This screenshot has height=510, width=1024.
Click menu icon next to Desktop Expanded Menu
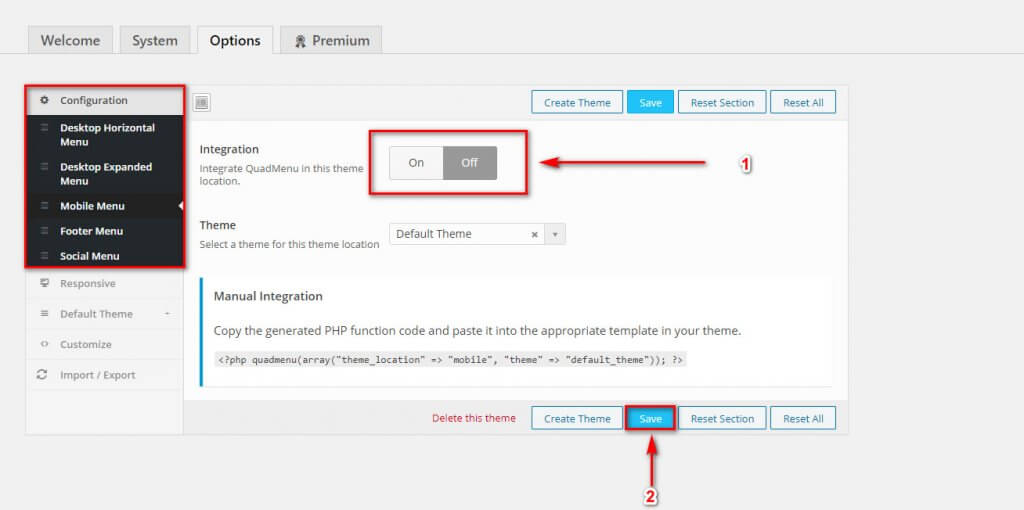[x=44, y=167]
